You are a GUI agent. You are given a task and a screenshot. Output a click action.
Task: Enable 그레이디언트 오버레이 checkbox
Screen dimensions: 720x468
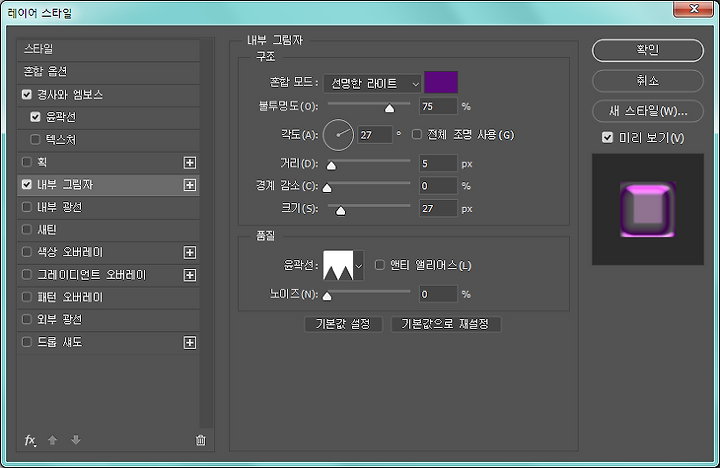click(27, 275)
